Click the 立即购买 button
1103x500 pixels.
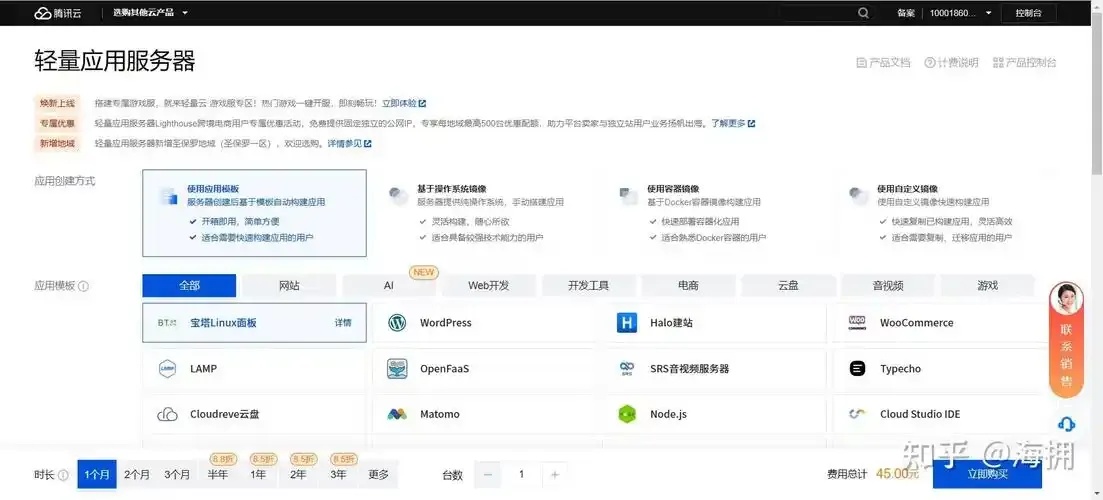click(988, 474)
